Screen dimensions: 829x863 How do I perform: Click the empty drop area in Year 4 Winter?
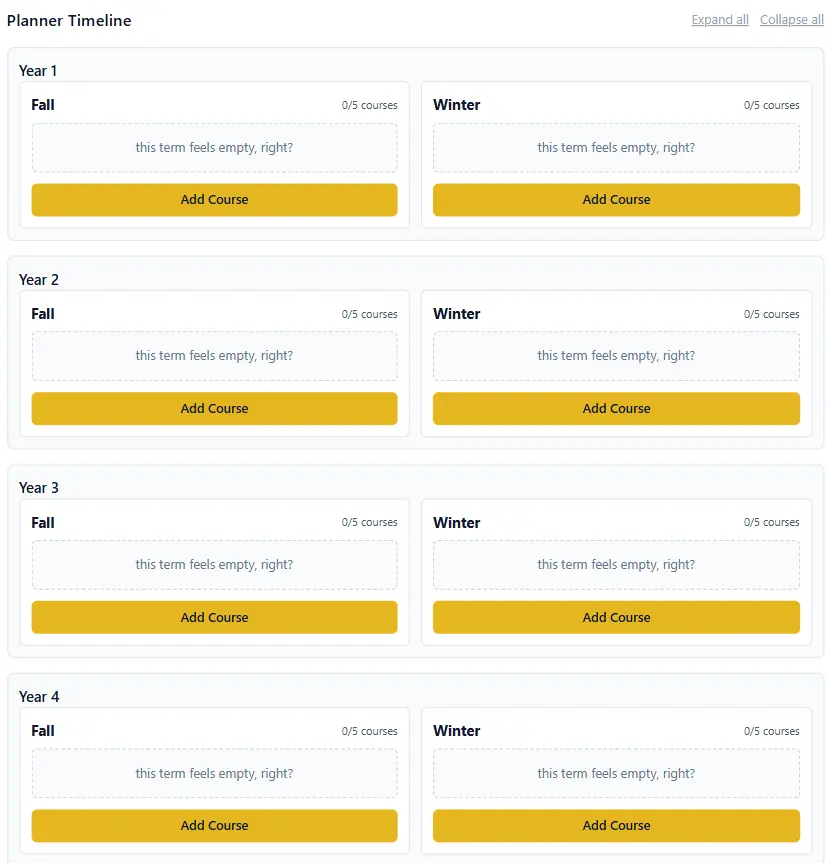(x=616, y=774)
